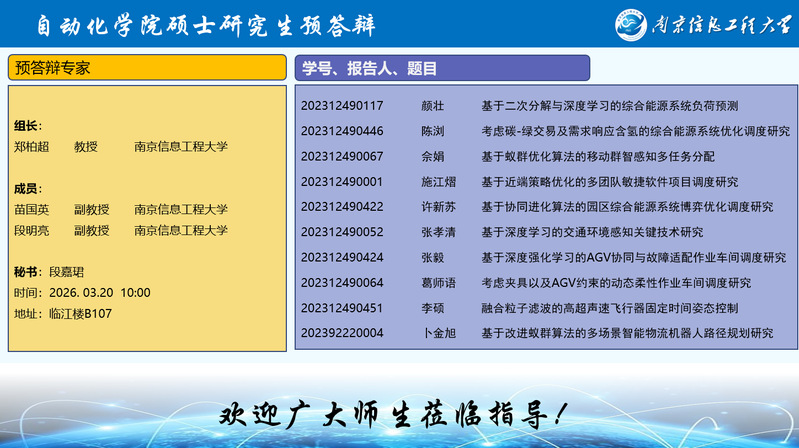The width and height of the screenshot is (799, 448).
Task: Select the 学号、报告人、题目 purple header
Action: point(444,68)
